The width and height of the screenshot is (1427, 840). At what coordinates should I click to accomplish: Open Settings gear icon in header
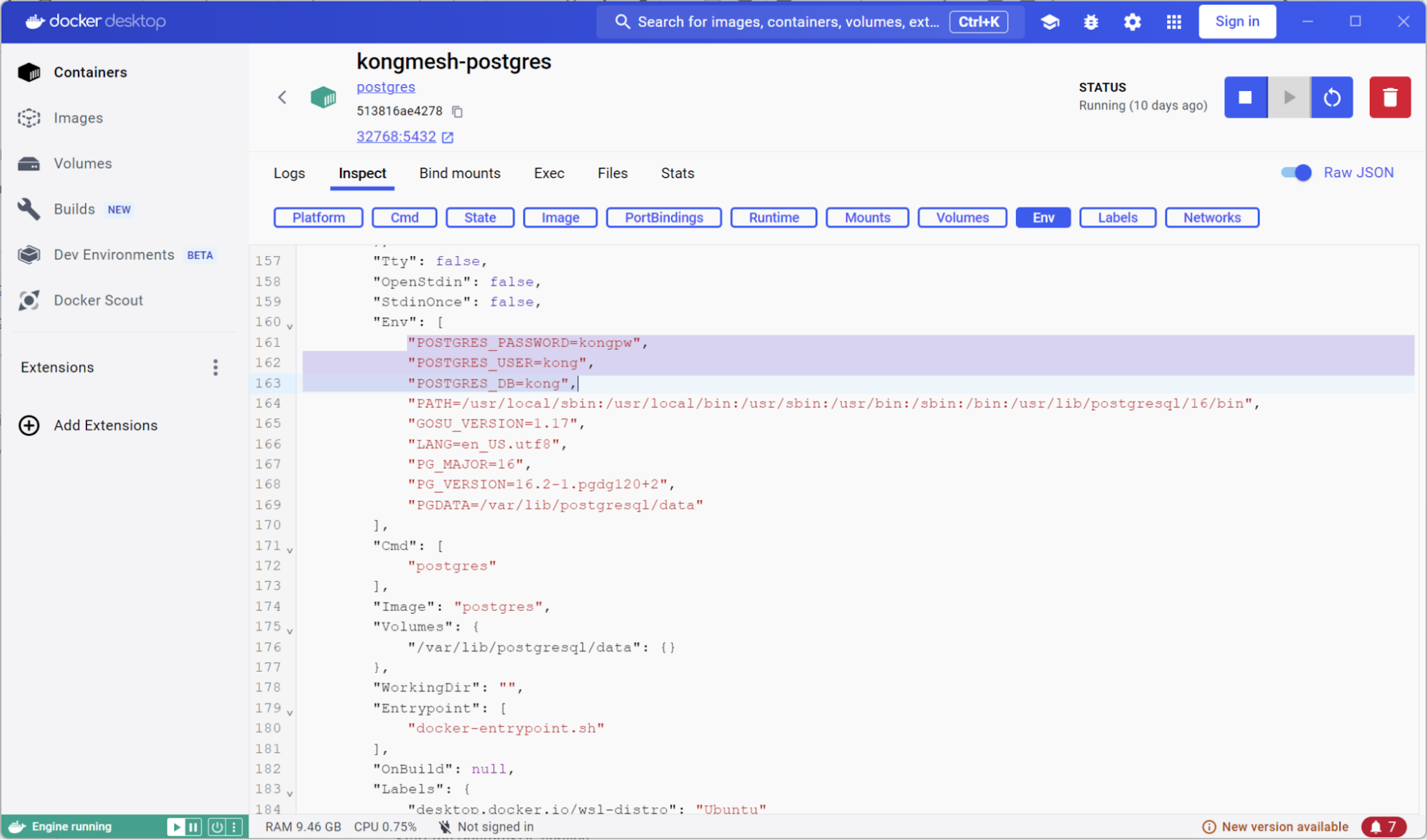[1132, 22]
